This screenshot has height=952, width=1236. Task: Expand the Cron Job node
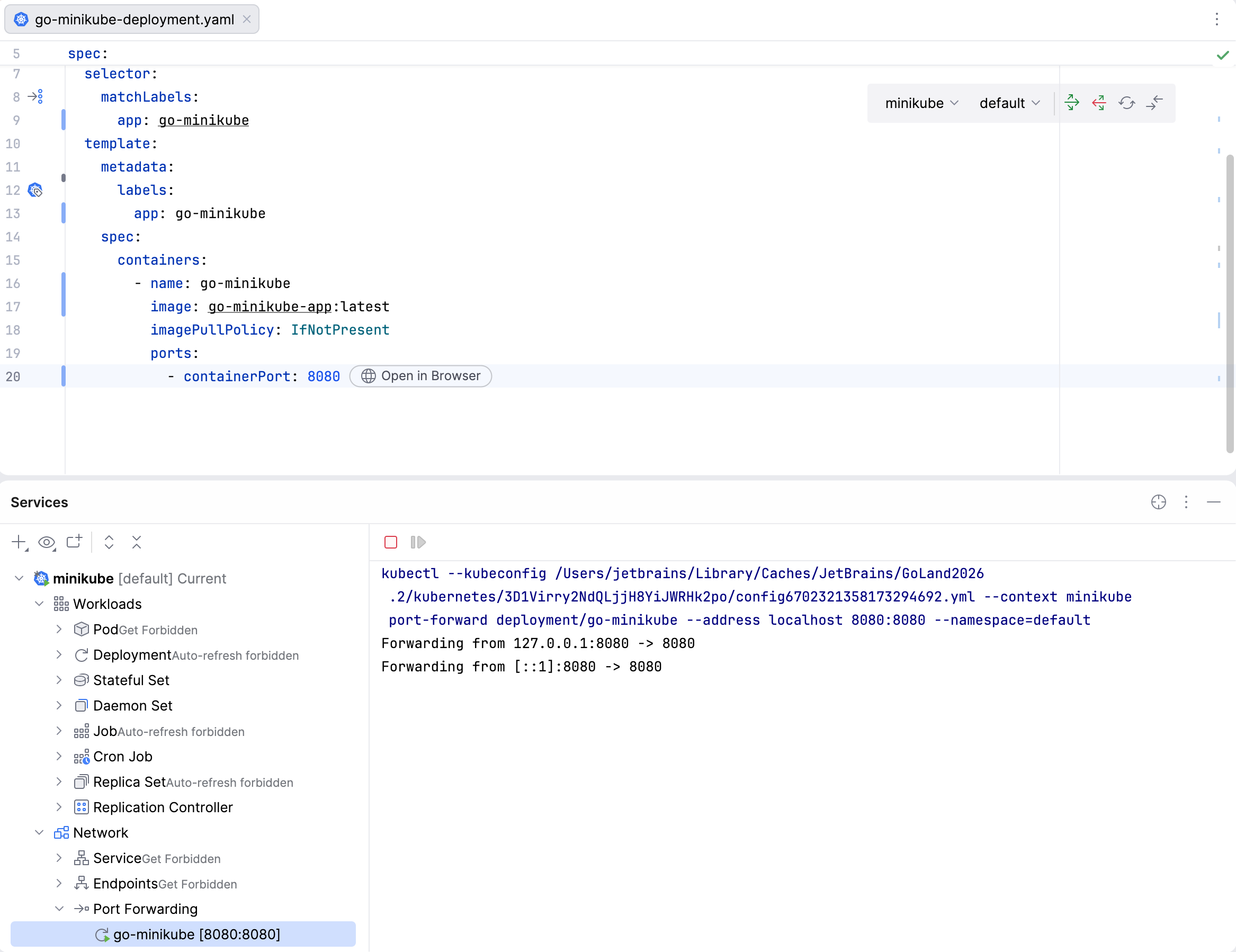pyautogui.click(x=59, y=757)
